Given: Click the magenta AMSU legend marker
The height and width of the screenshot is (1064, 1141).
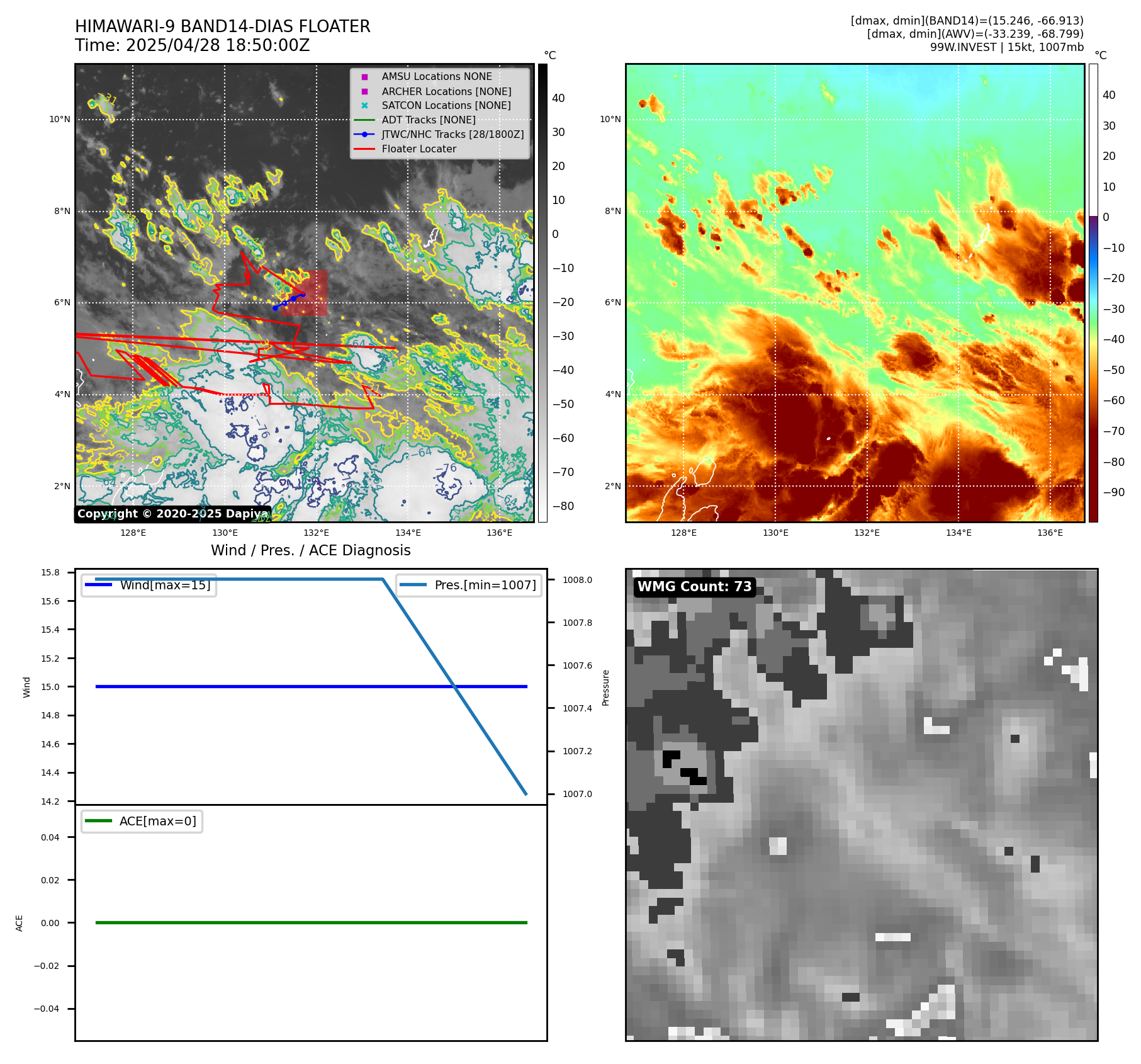Looking at the screenshot, I should [364, 77].
